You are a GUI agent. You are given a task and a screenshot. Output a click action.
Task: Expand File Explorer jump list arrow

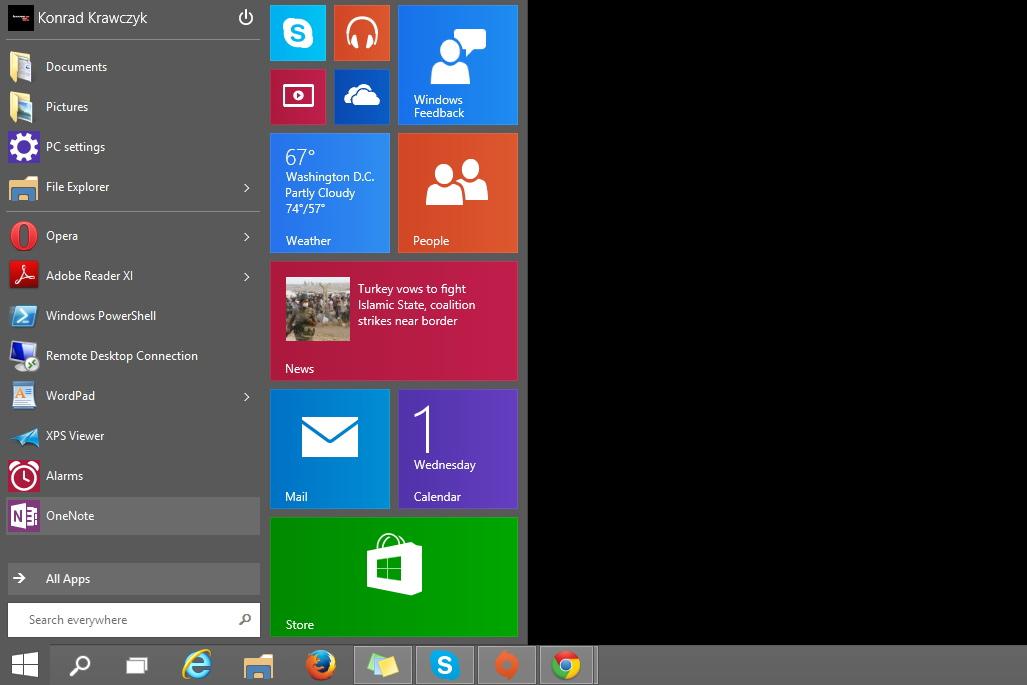(x=247, y=188)
